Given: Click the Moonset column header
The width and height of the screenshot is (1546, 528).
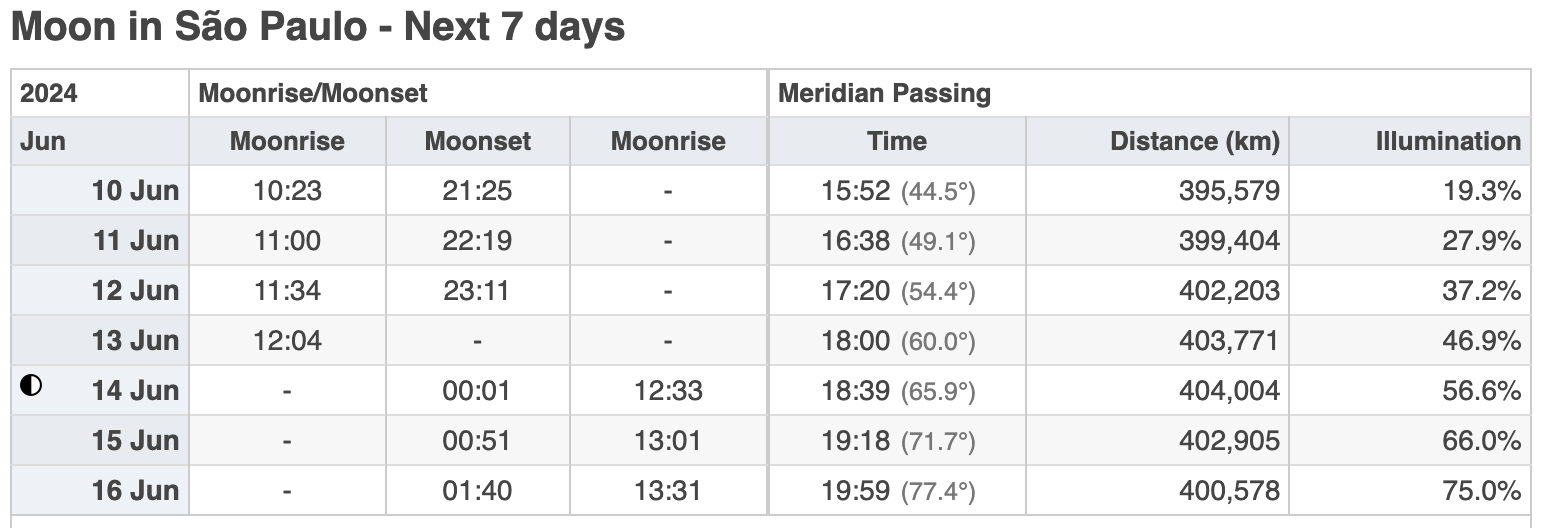Looking at the screenshot, I should pyautogui.click(x=478, y=141).
